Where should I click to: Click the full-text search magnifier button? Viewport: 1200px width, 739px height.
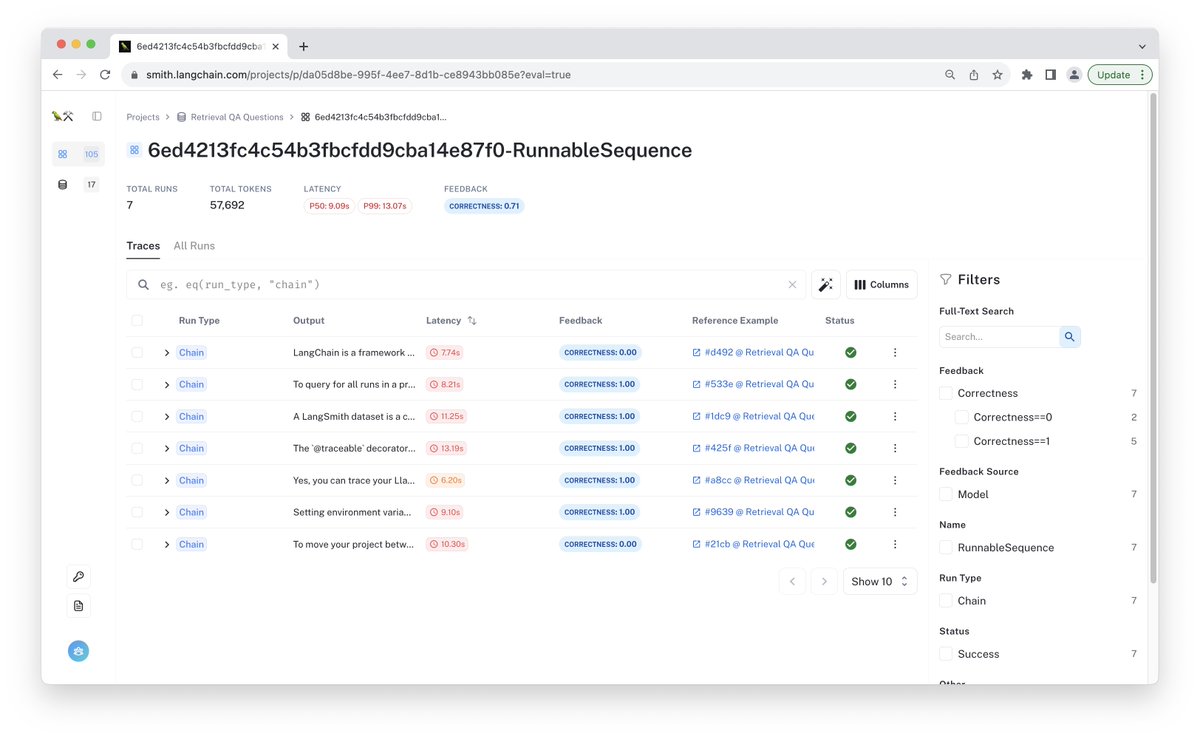1070,337
